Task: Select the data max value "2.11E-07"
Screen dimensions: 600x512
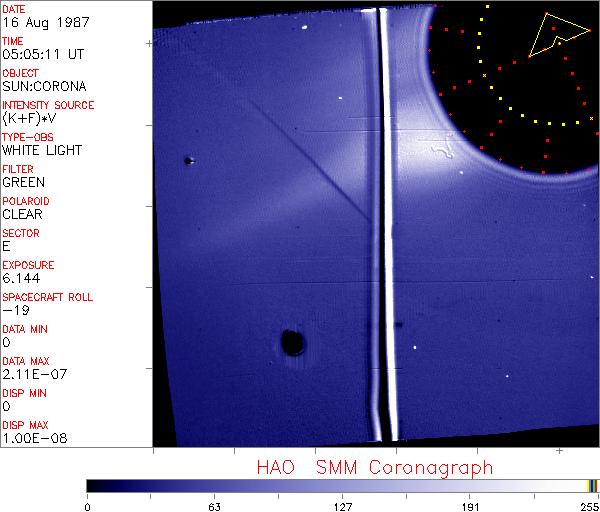Action: click(x=35, y=374)
